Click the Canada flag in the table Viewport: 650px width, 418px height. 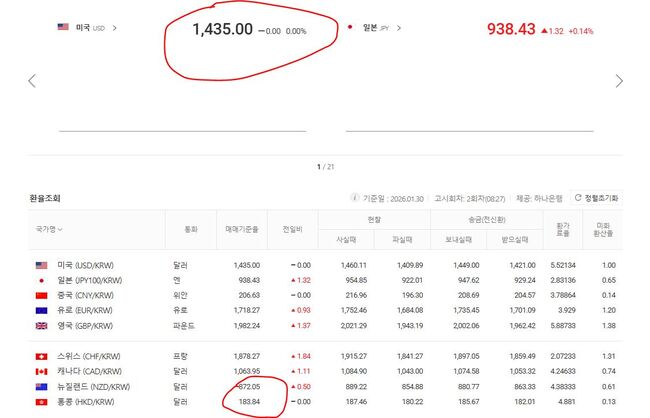click(41, 372)
